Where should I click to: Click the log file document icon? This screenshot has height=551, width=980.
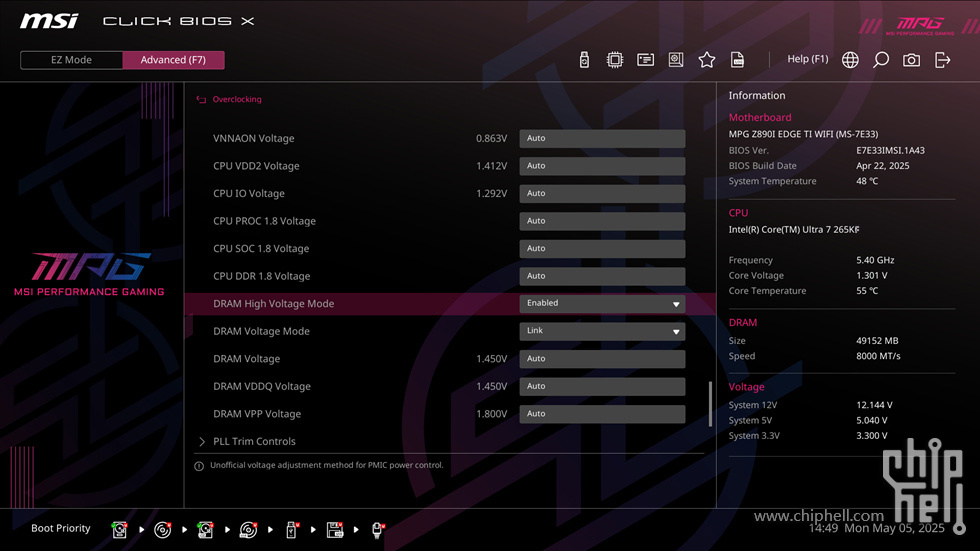pos(737,59)
